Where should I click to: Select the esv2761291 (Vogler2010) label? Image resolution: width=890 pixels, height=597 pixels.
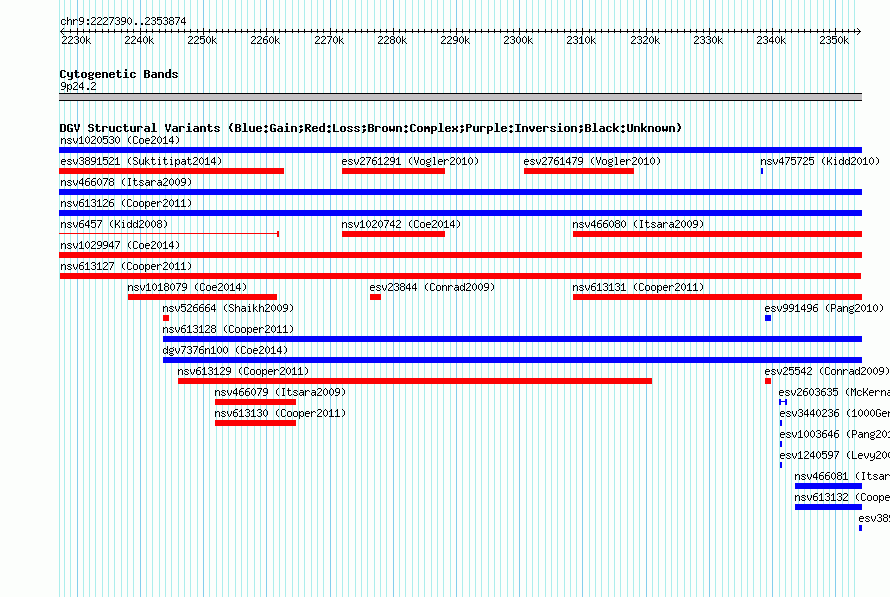click(x=410, y=161)
